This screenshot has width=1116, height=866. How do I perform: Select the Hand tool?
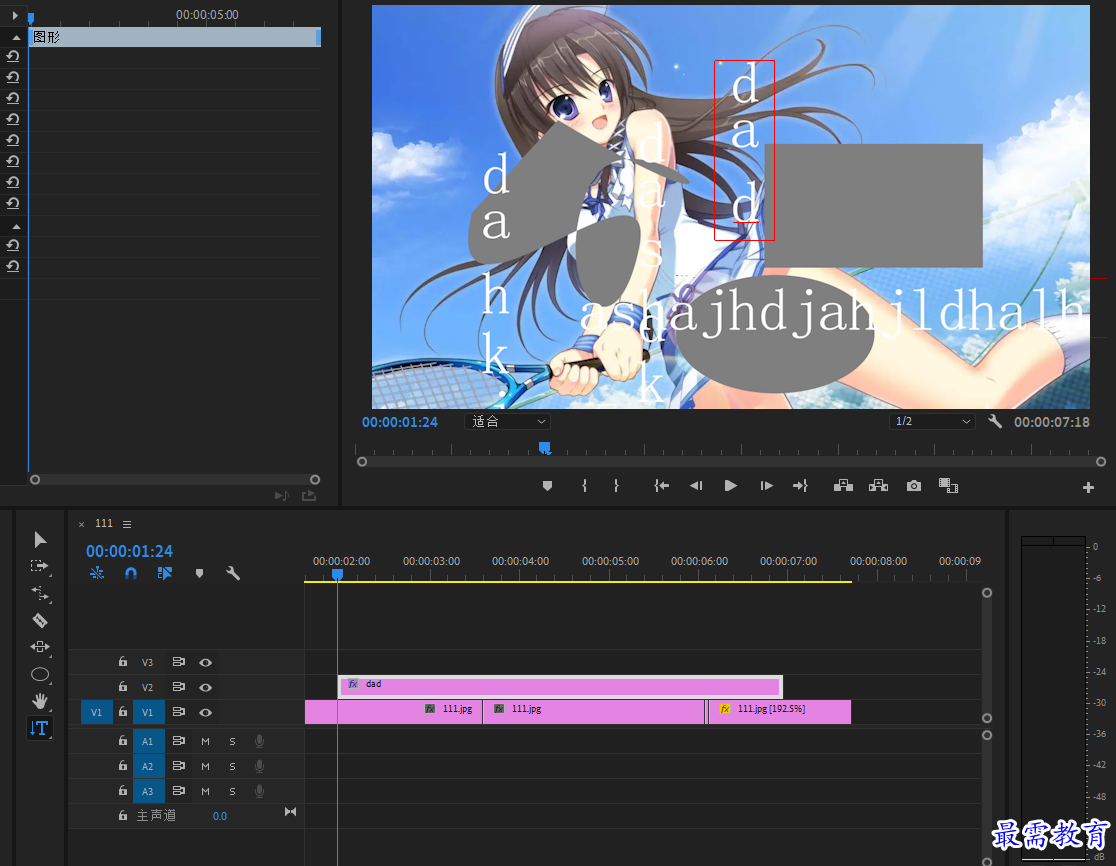click(x=40, y=701)
